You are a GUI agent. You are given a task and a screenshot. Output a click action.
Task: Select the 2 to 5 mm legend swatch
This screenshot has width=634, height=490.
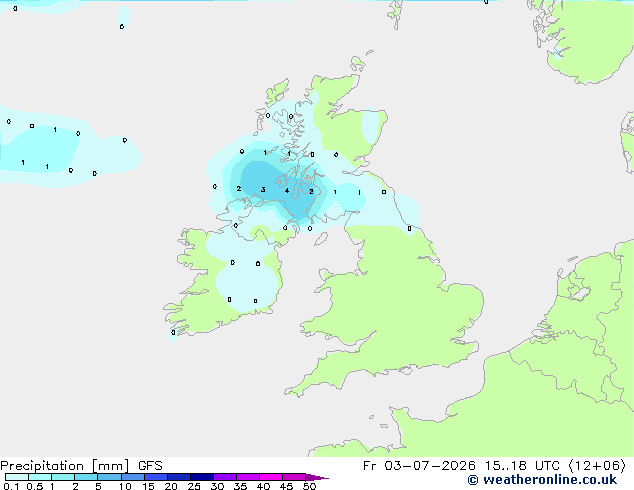pyautogui.click(x=86, y=477)
